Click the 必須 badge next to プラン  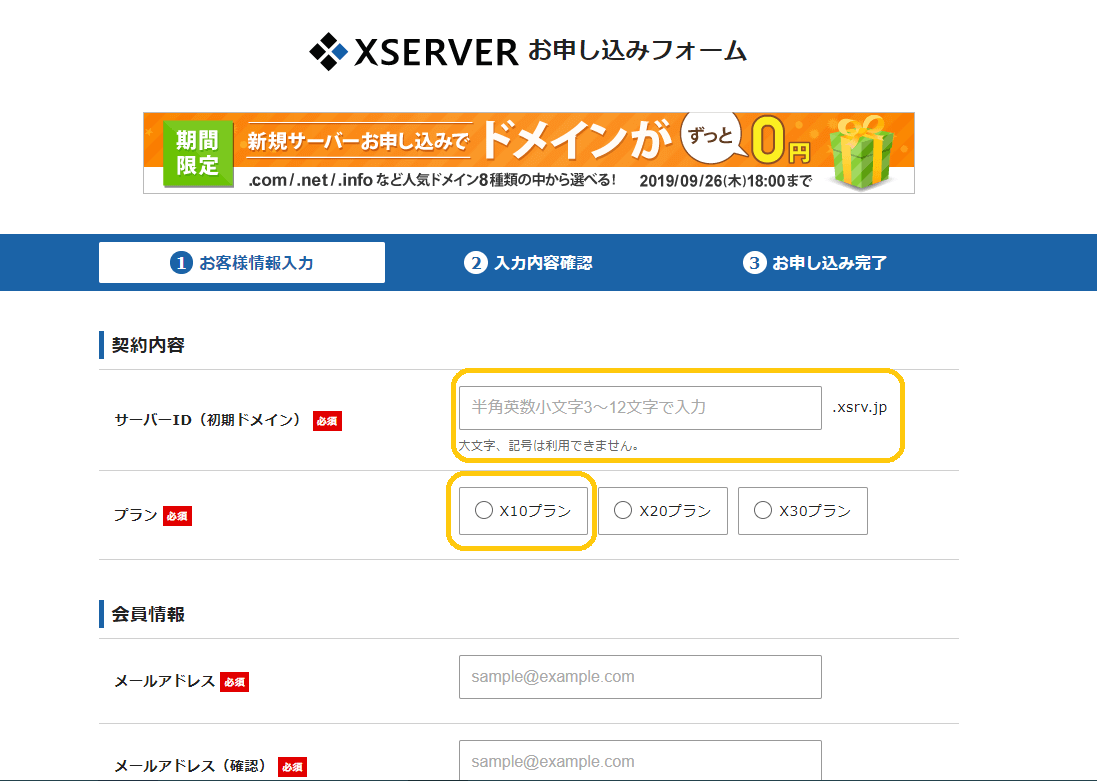(178, 516)
